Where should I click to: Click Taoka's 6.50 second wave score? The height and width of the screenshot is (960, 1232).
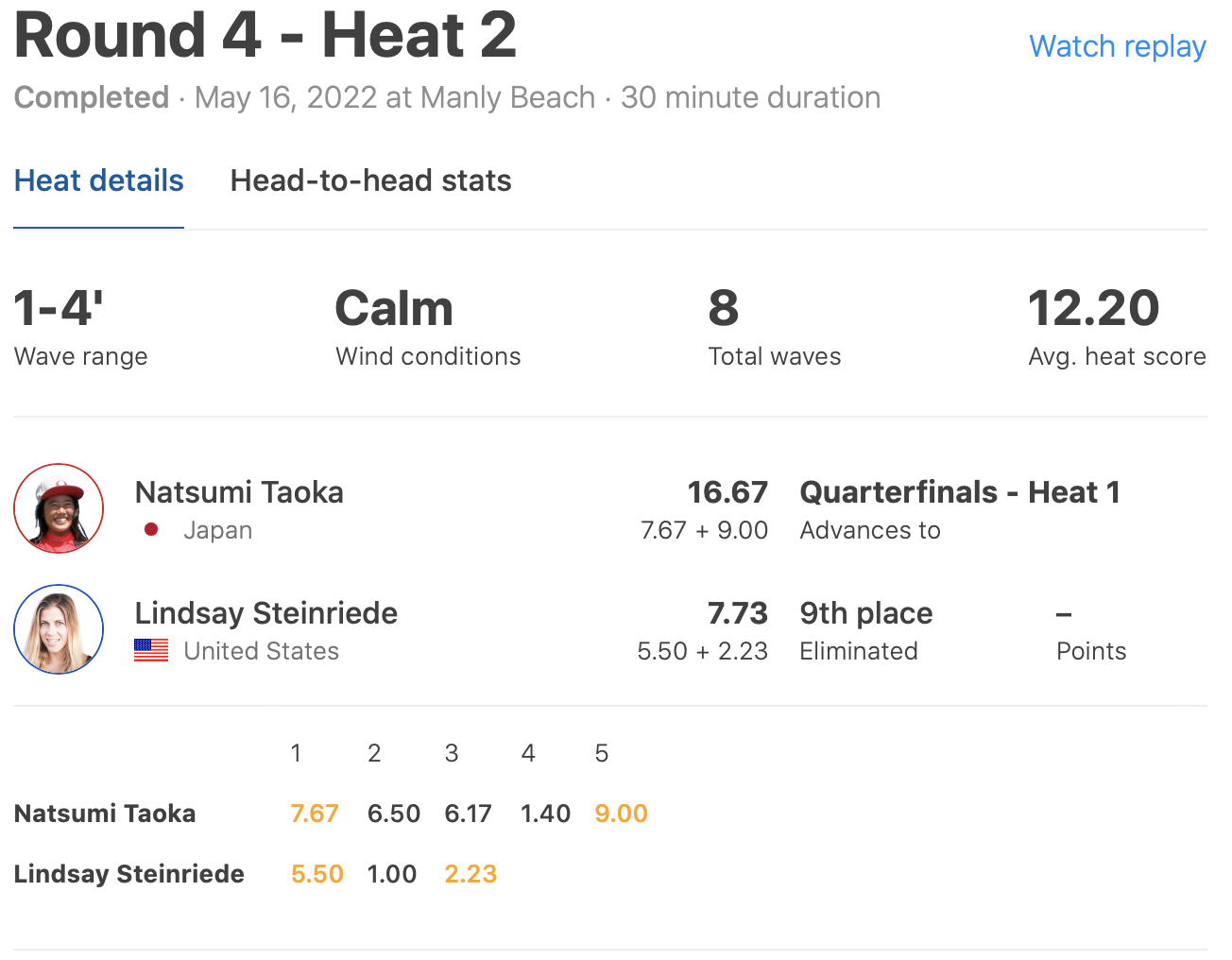pyautogui.click(x=393, y=814)
